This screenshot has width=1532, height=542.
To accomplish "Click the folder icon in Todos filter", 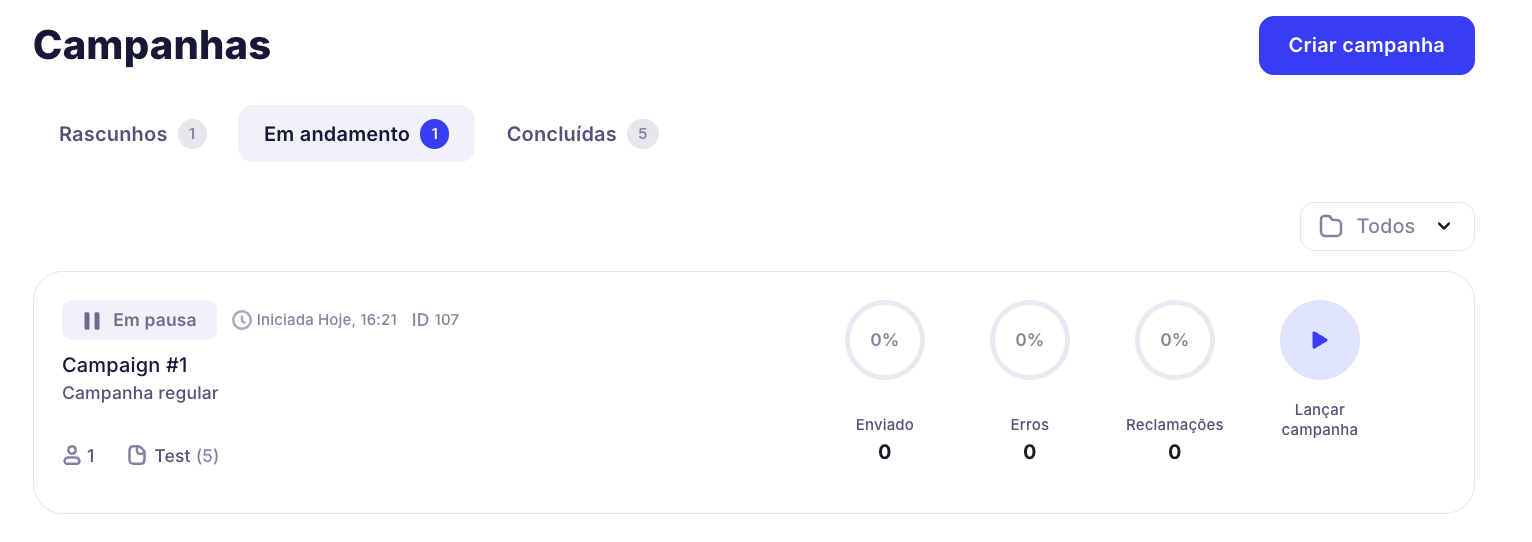I will click(1331, 226).
